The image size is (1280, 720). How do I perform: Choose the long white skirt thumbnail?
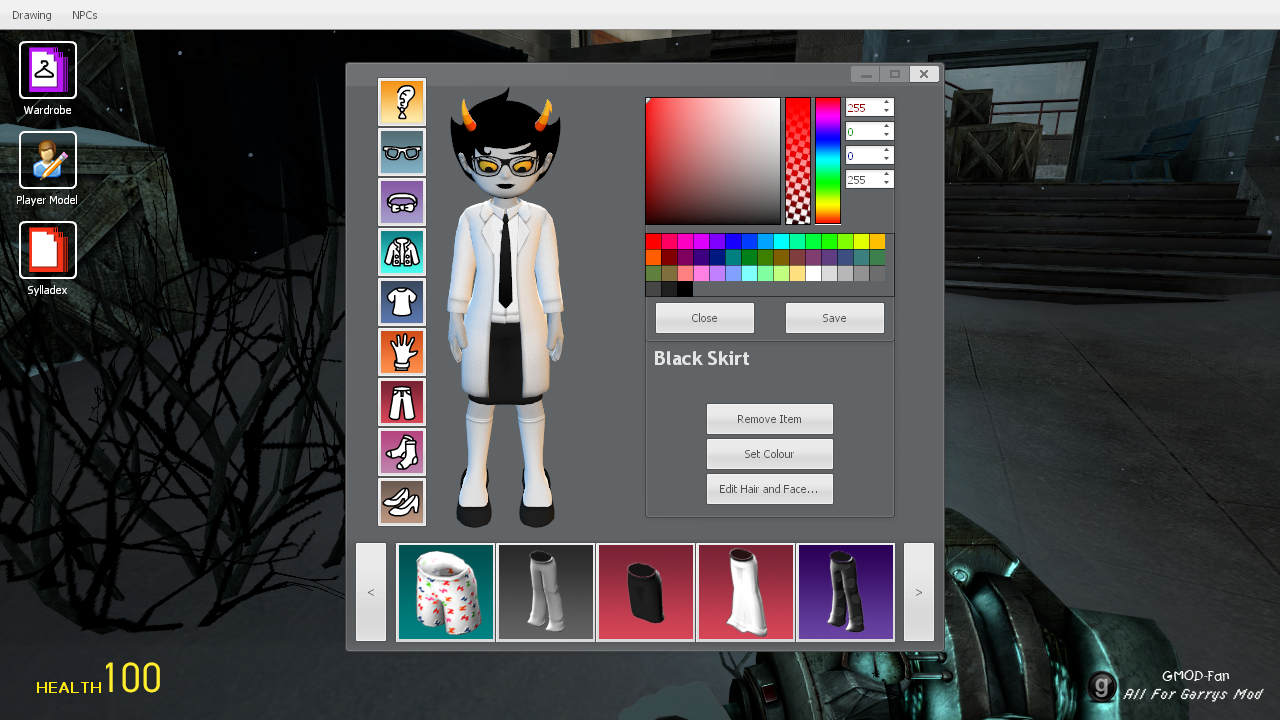(746, 592)
